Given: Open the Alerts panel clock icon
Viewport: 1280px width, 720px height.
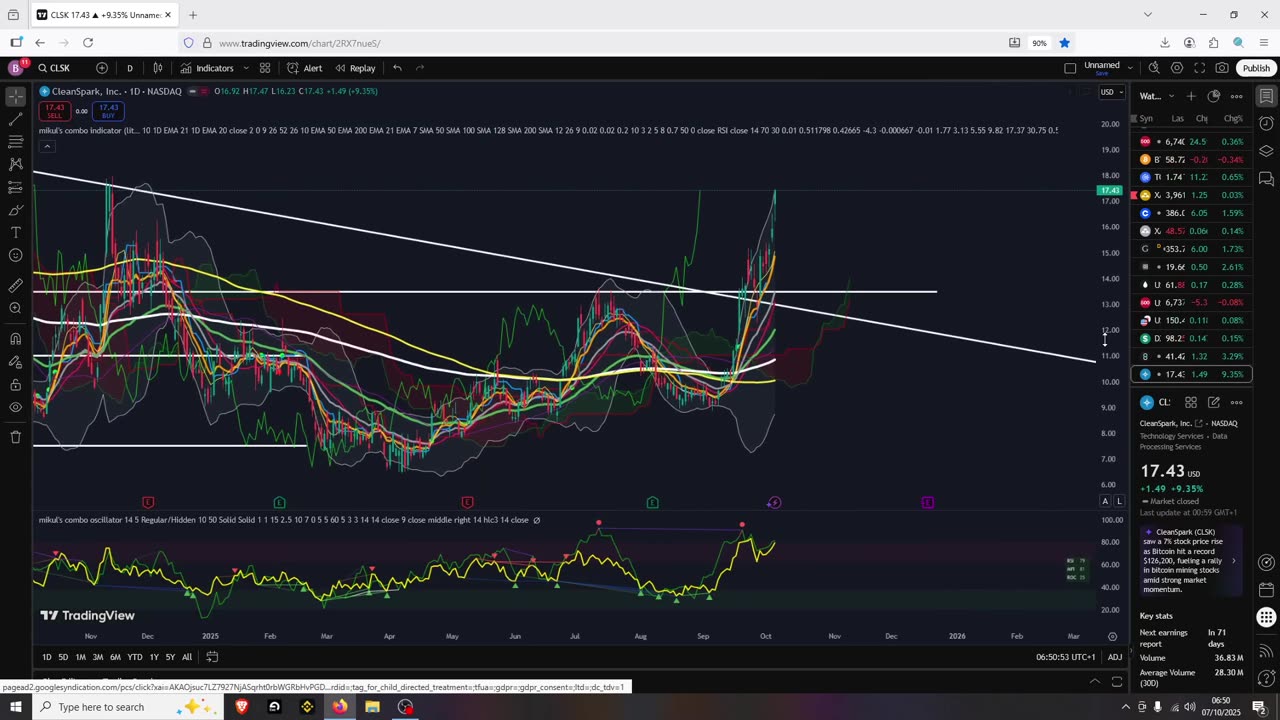Looking at the screenshot, I should 1266,124.
